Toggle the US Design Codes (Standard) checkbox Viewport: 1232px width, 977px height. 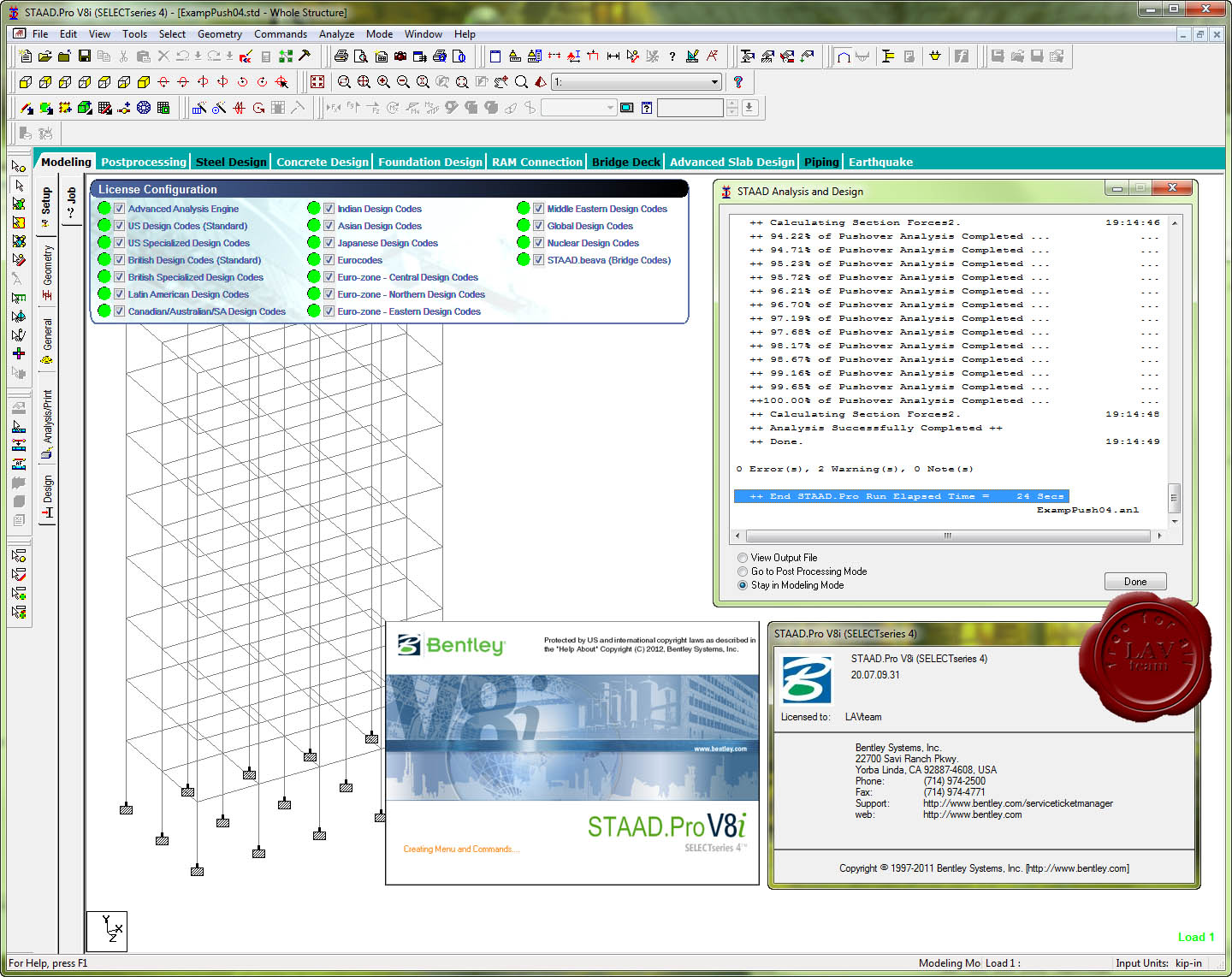coord(120,226)
